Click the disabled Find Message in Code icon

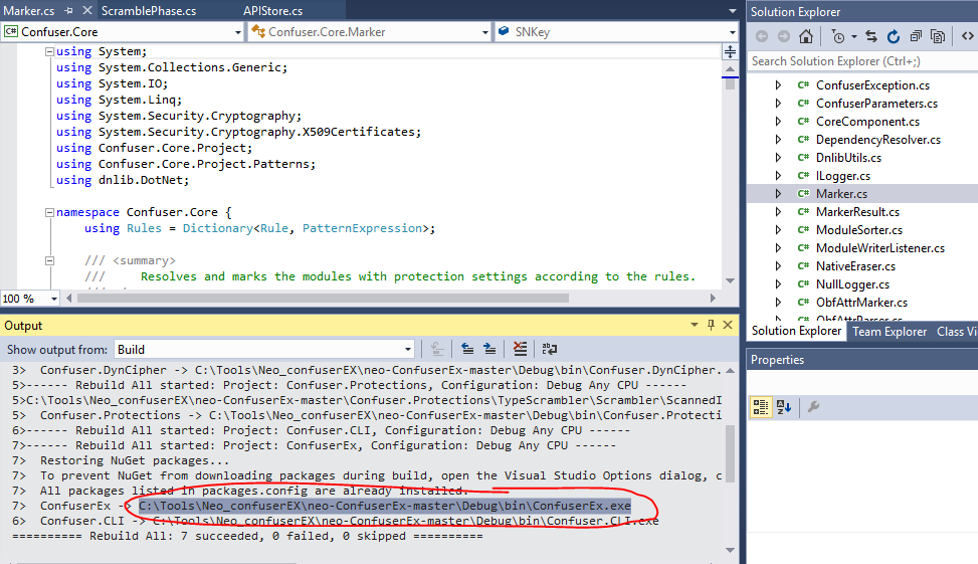point(437,349)
